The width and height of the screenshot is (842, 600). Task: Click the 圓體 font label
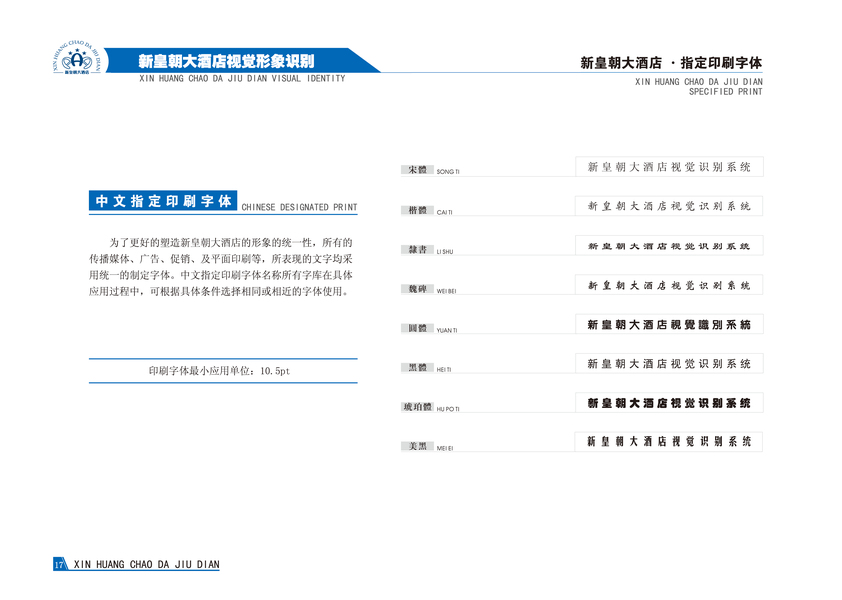(x=417, y=328)
